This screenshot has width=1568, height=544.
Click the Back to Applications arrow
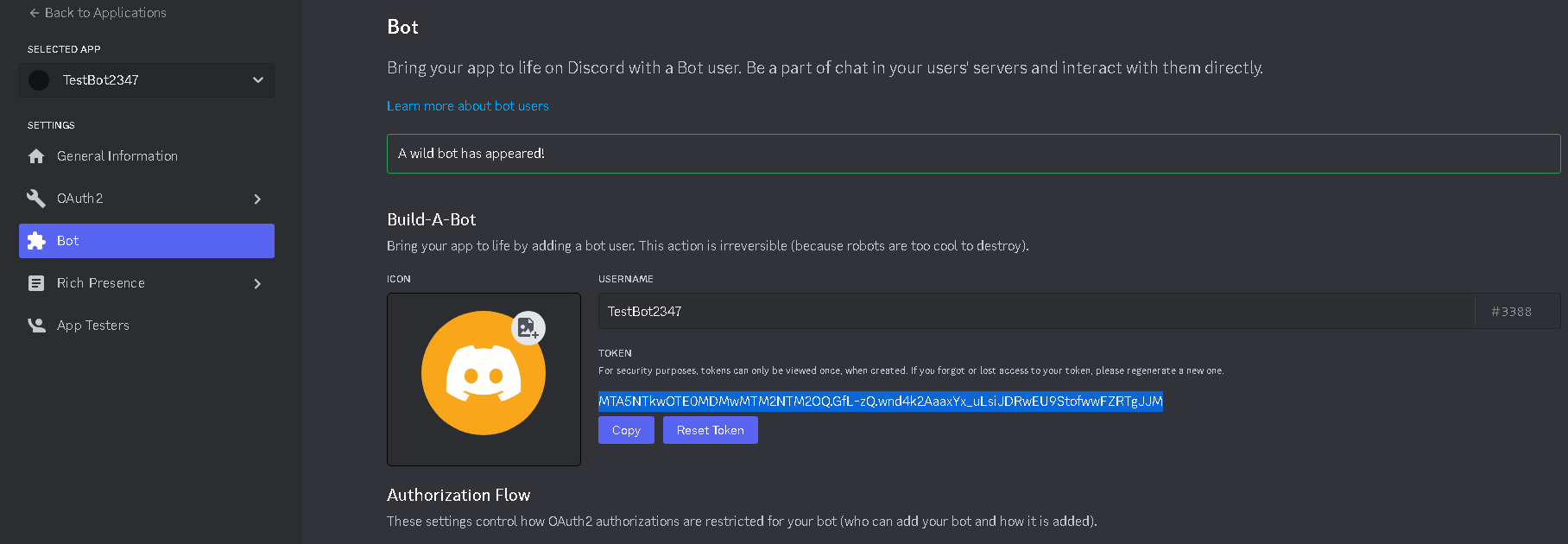click(35, 13)
